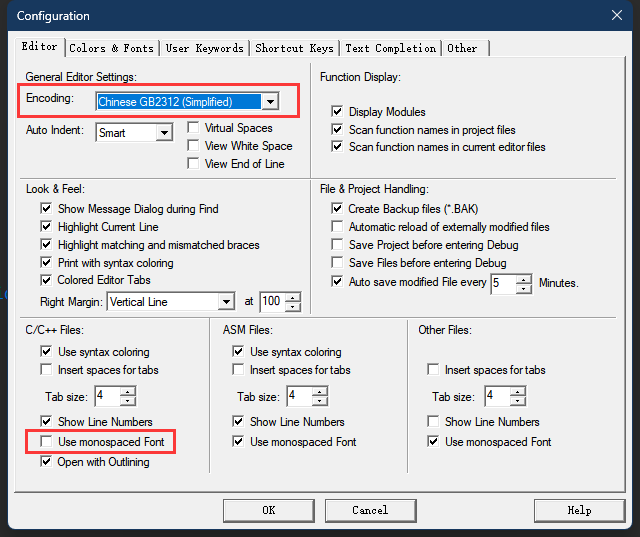Click the ASM Tab size field
Viewport: 640px width, 537px height.
tap(300, 396)
